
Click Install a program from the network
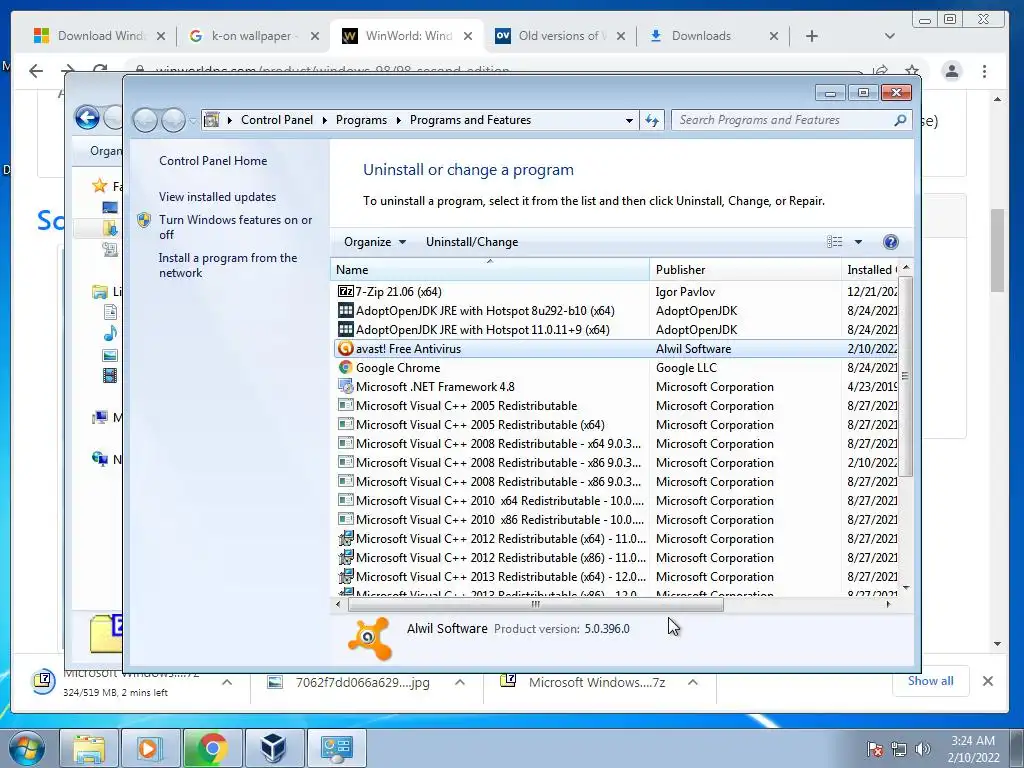coord(228,265)
